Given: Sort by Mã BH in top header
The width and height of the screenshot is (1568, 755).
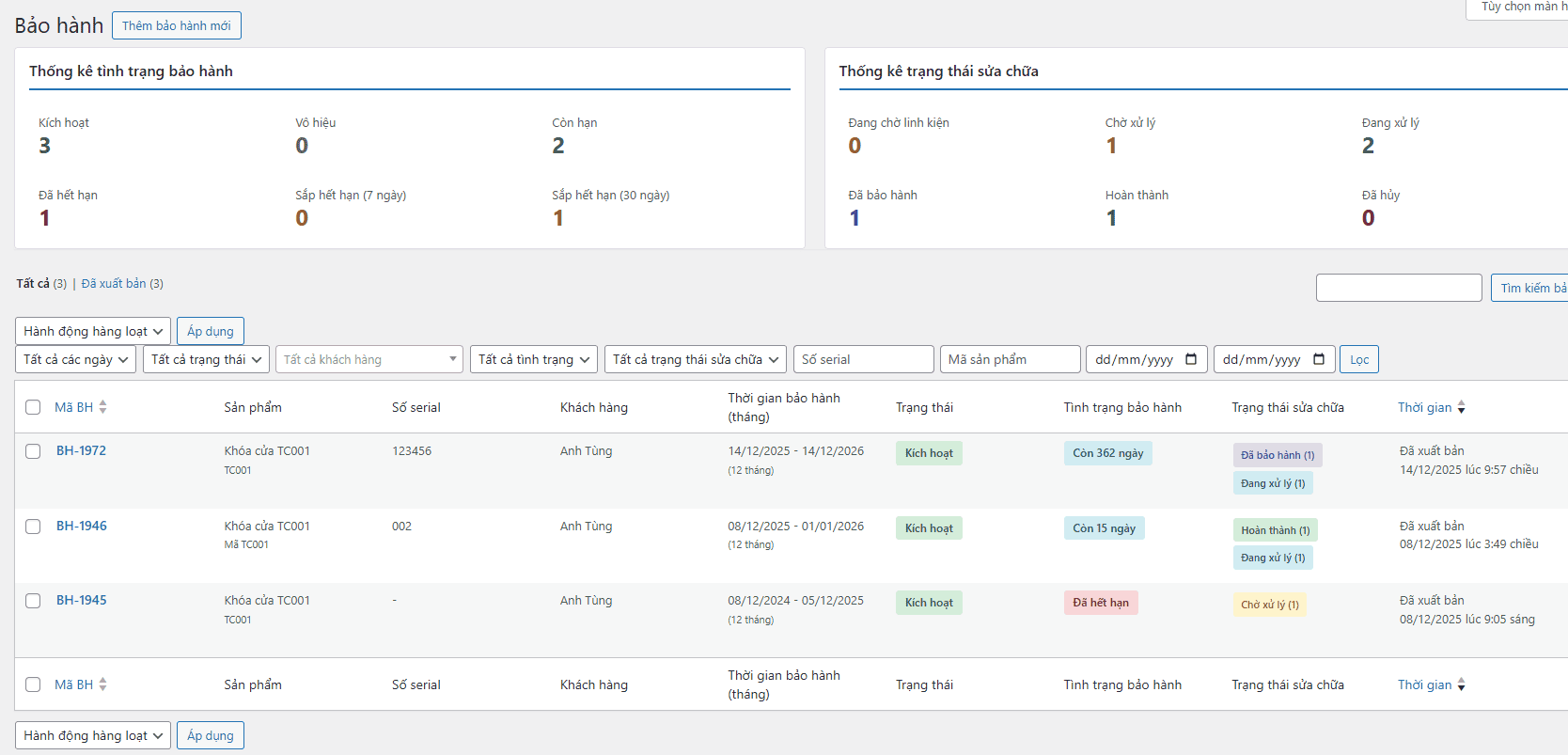Looking at the screenshot, I should (x=74, y=407).
